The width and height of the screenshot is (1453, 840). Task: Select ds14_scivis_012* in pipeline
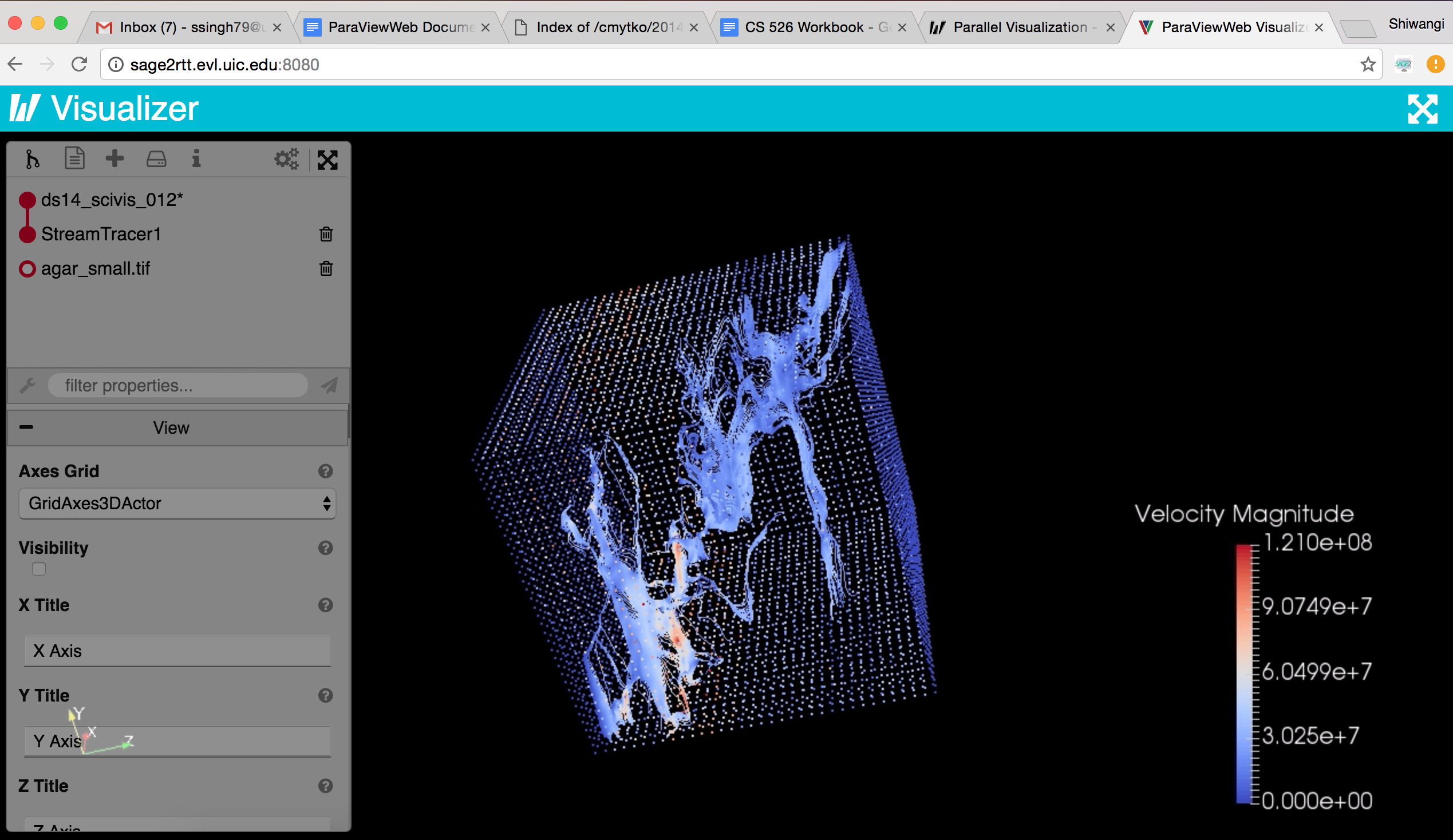click(x=112, y=200)
